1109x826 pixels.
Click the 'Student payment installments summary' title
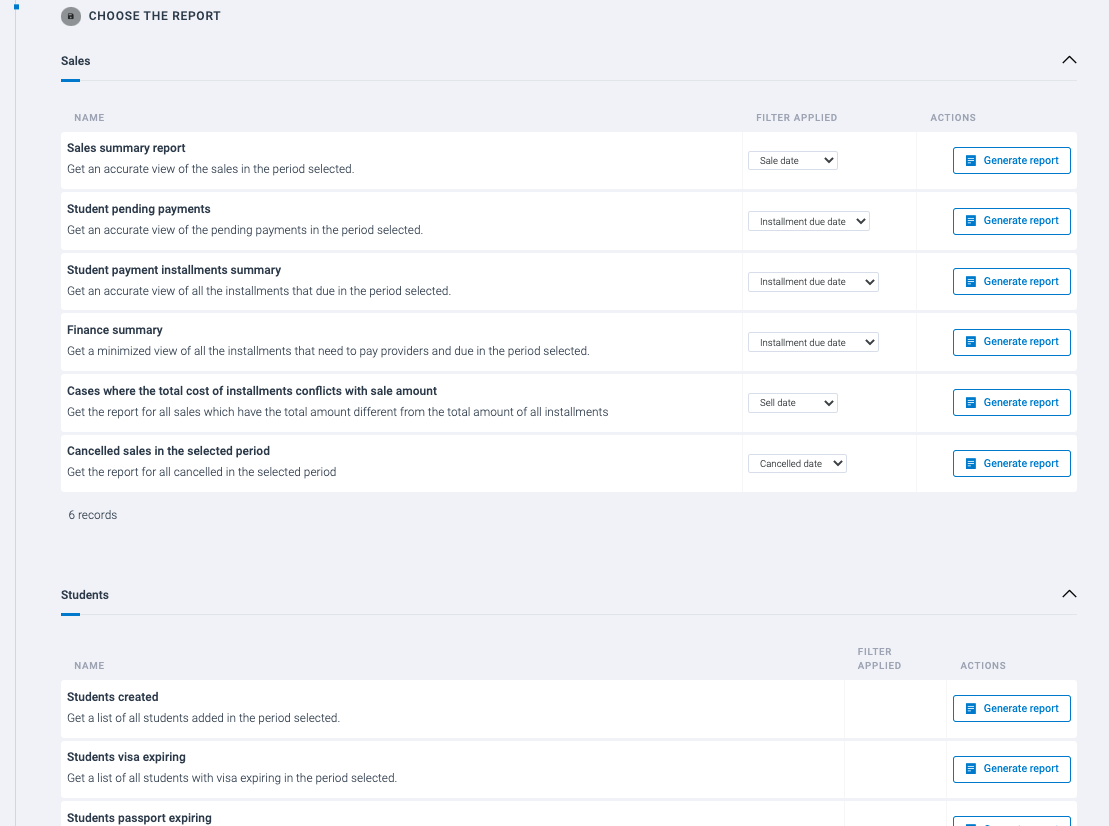tap(174, 269)
